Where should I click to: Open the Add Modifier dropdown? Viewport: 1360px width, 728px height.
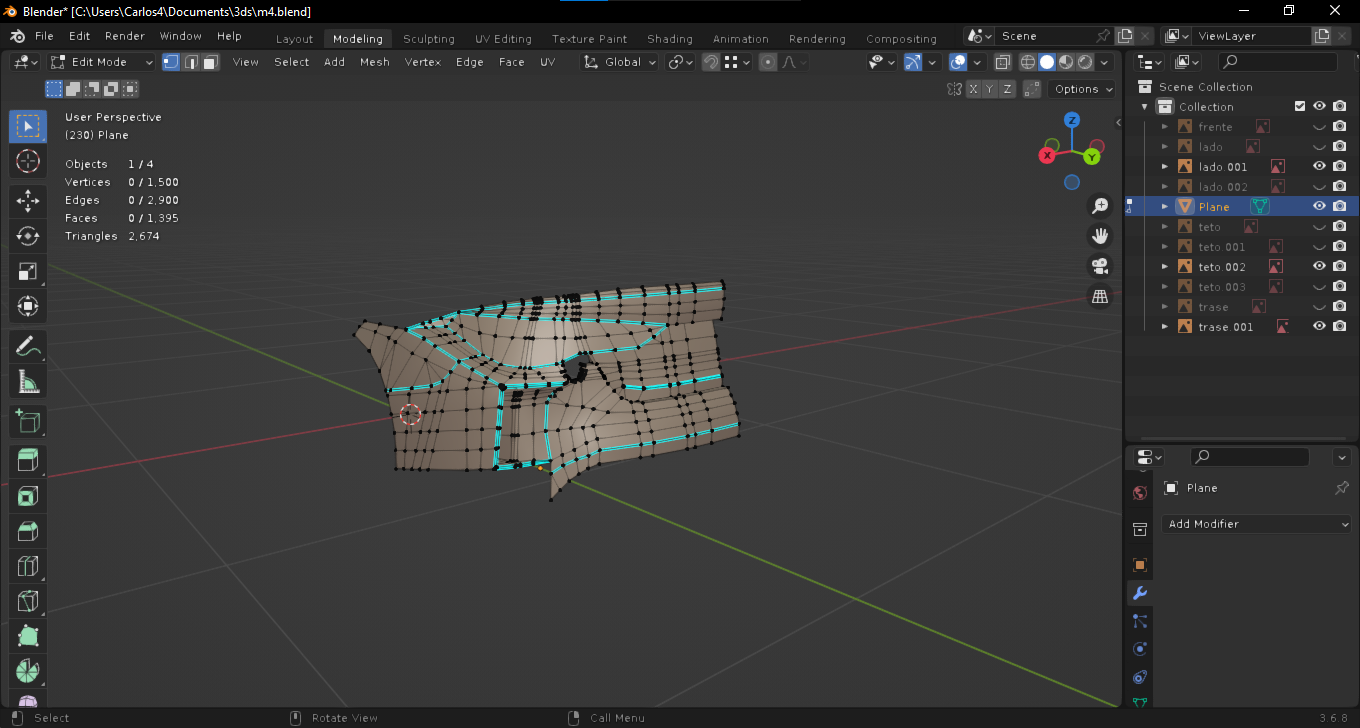1258,524
